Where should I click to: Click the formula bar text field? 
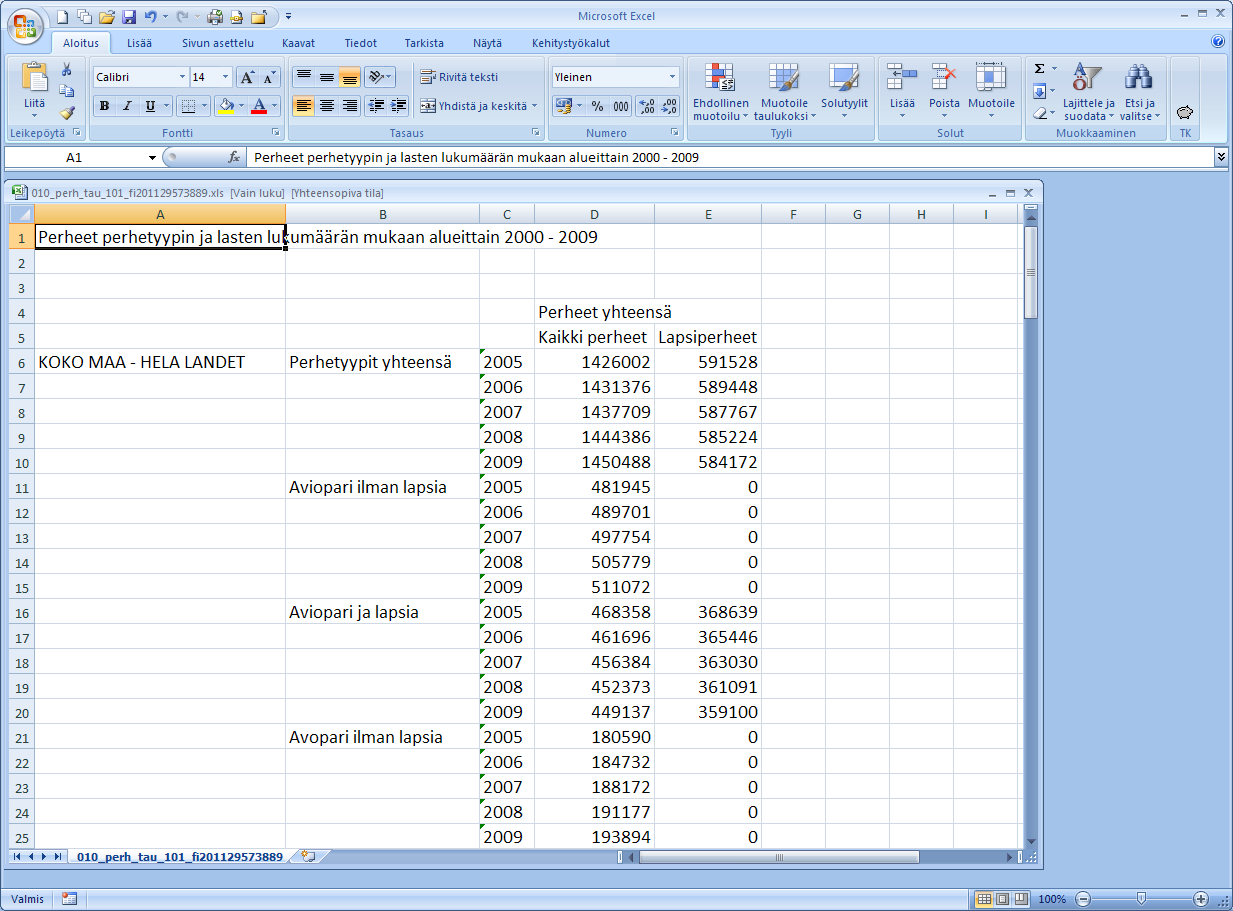tap(730, 157)
